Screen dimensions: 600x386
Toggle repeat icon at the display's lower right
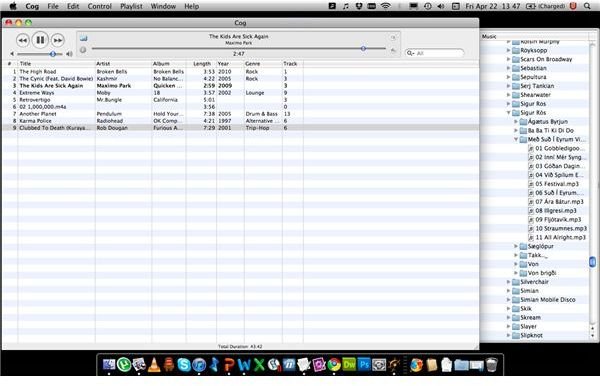tap(393, 50)
